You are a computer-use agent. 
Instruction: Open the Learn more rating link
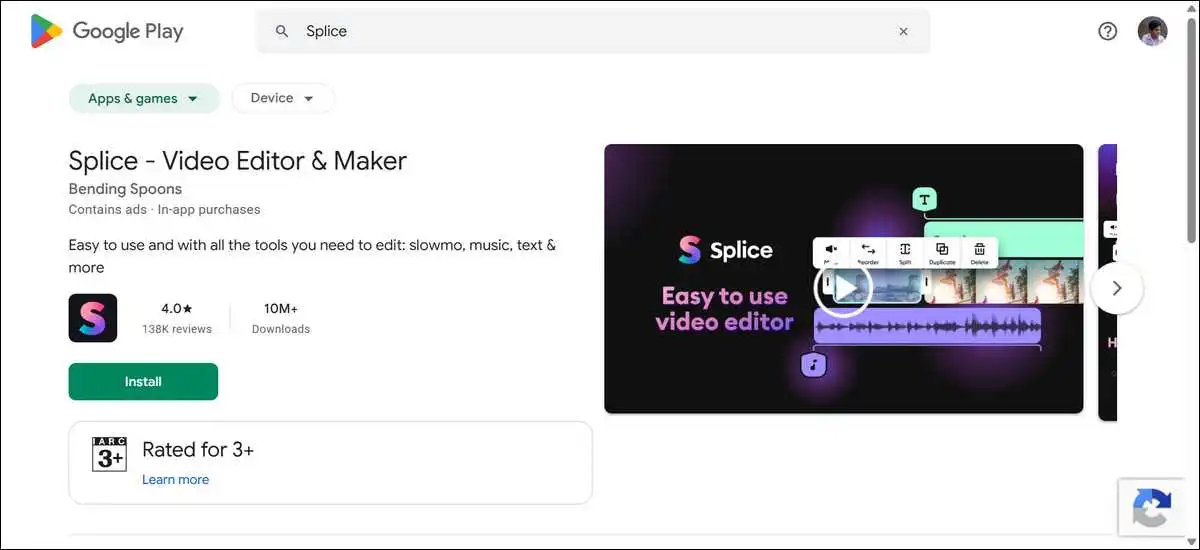175,479
